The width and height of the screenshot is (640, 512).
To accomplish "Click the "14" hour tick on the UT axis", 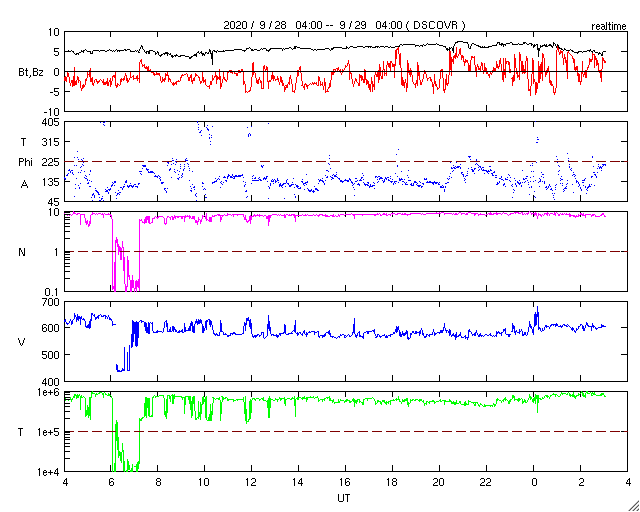I will click(x=299, y=483).
